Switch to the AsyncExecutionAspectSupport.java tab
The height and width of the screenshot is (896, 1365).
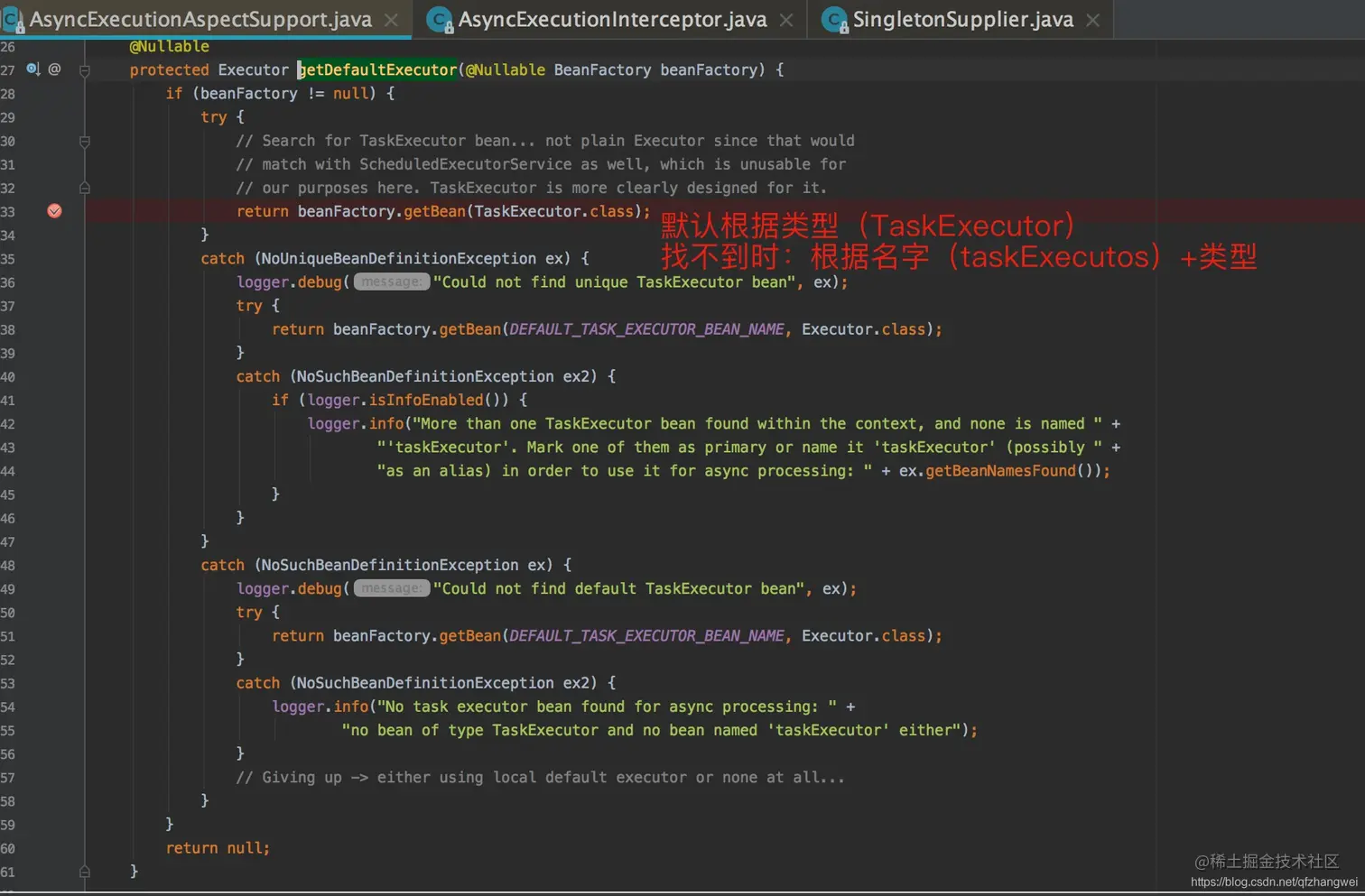(200, 19)
